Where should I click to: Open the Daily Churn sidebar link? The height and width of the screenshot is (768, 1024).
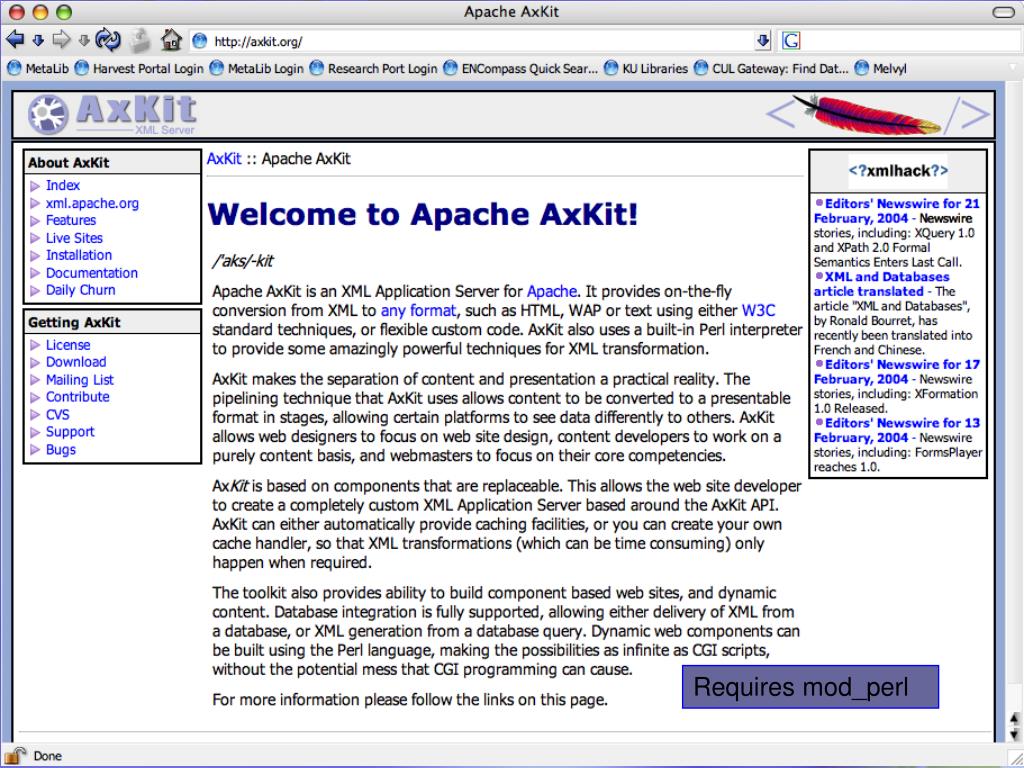point(80,290)
